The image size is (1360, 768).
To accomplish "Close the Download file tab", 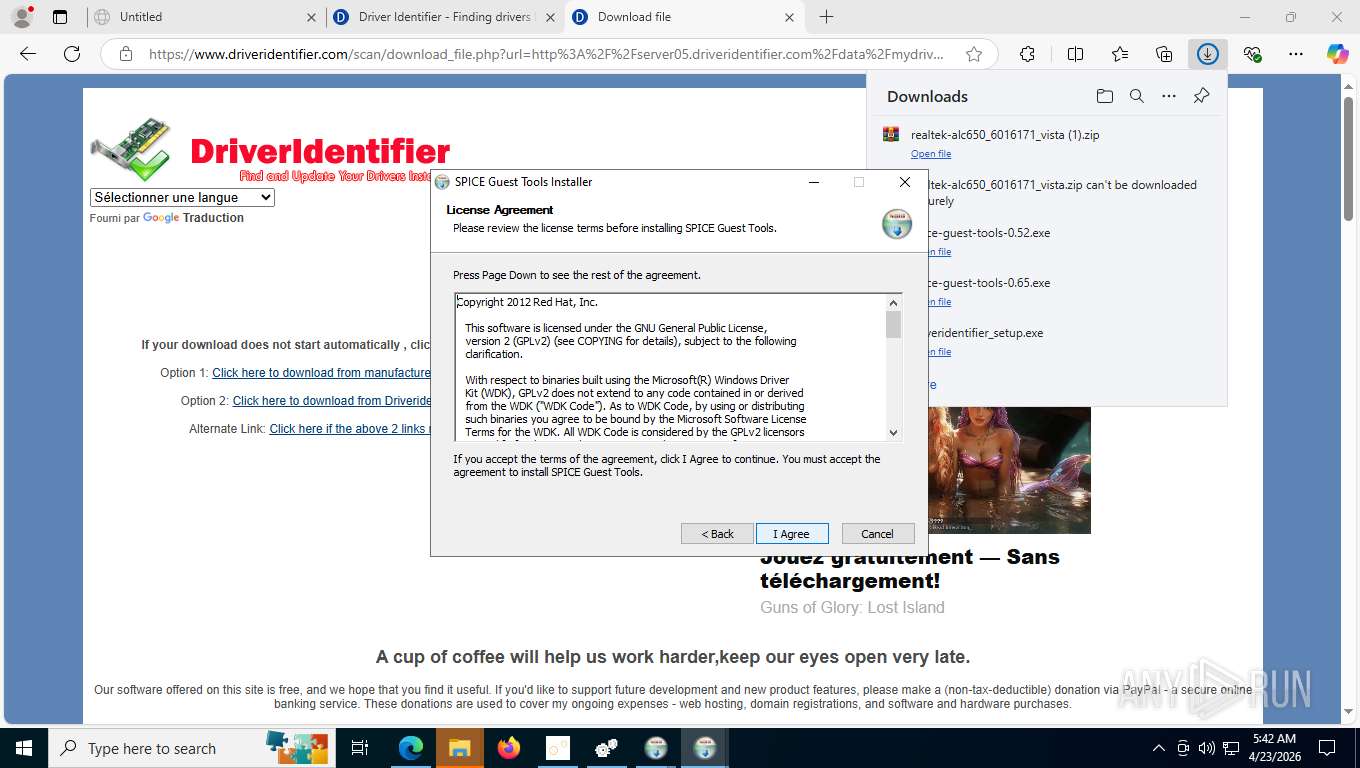I will click(x=790, y=17).
